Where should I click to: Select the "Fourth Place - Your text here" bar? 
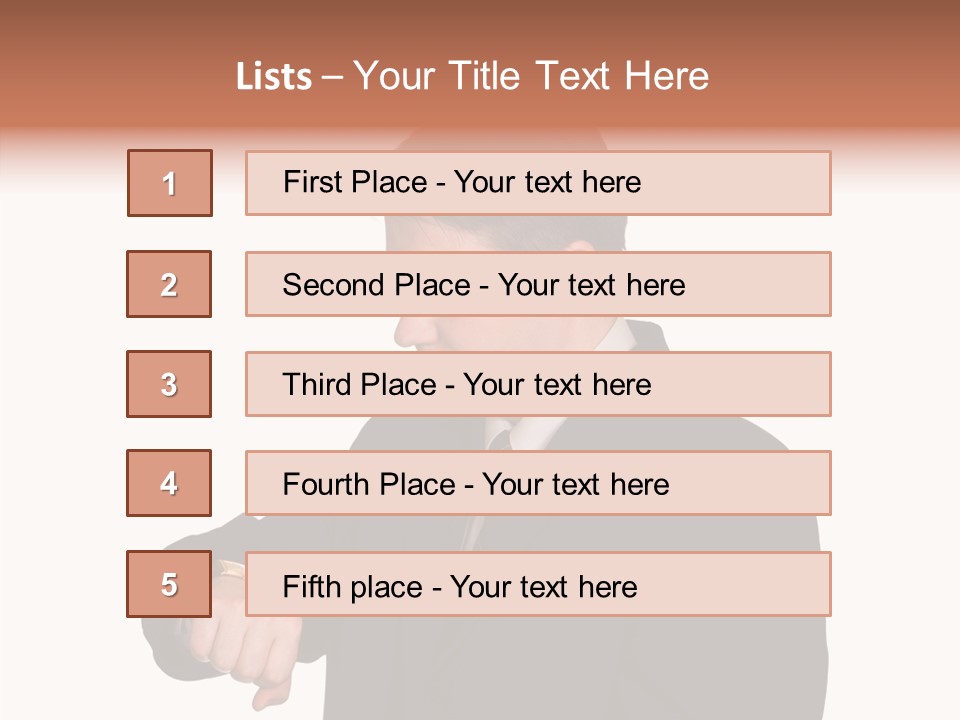(x=538, y=484)
